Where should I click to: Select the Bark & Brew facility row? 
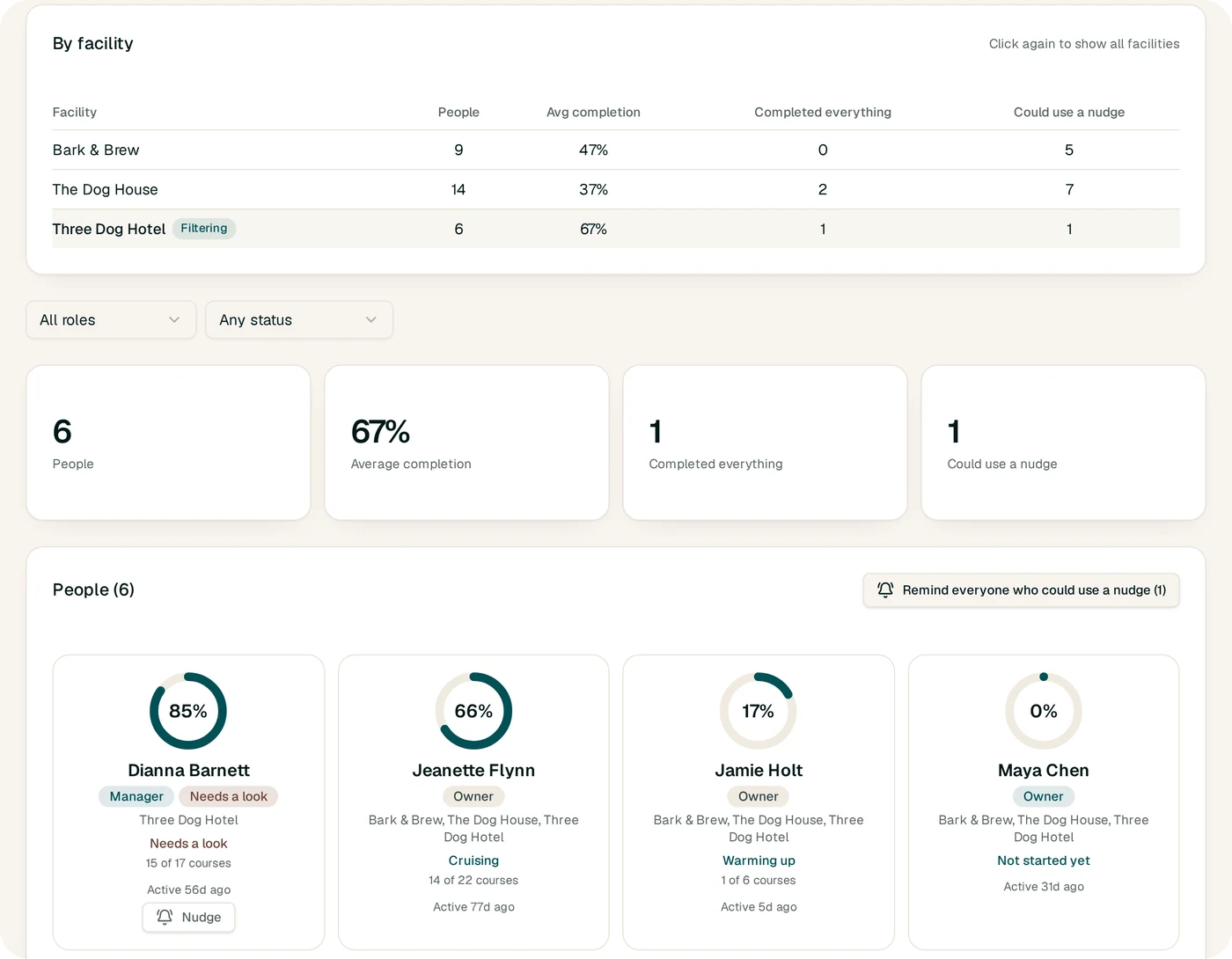(x=616, y=150)
